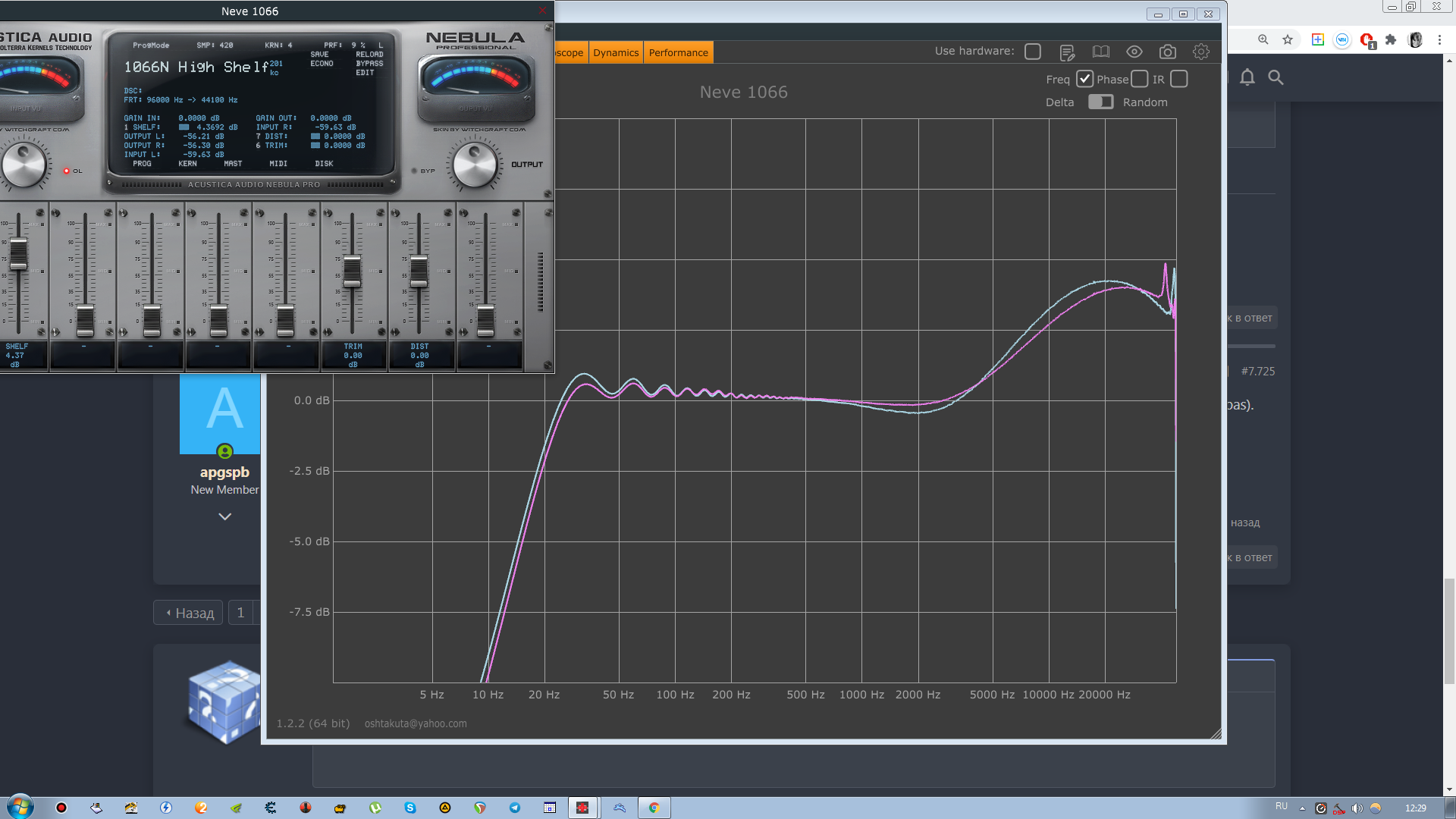Click EDIT on the Nebula display
This screenshot has width=1456, height=819.
pos(365,73)
